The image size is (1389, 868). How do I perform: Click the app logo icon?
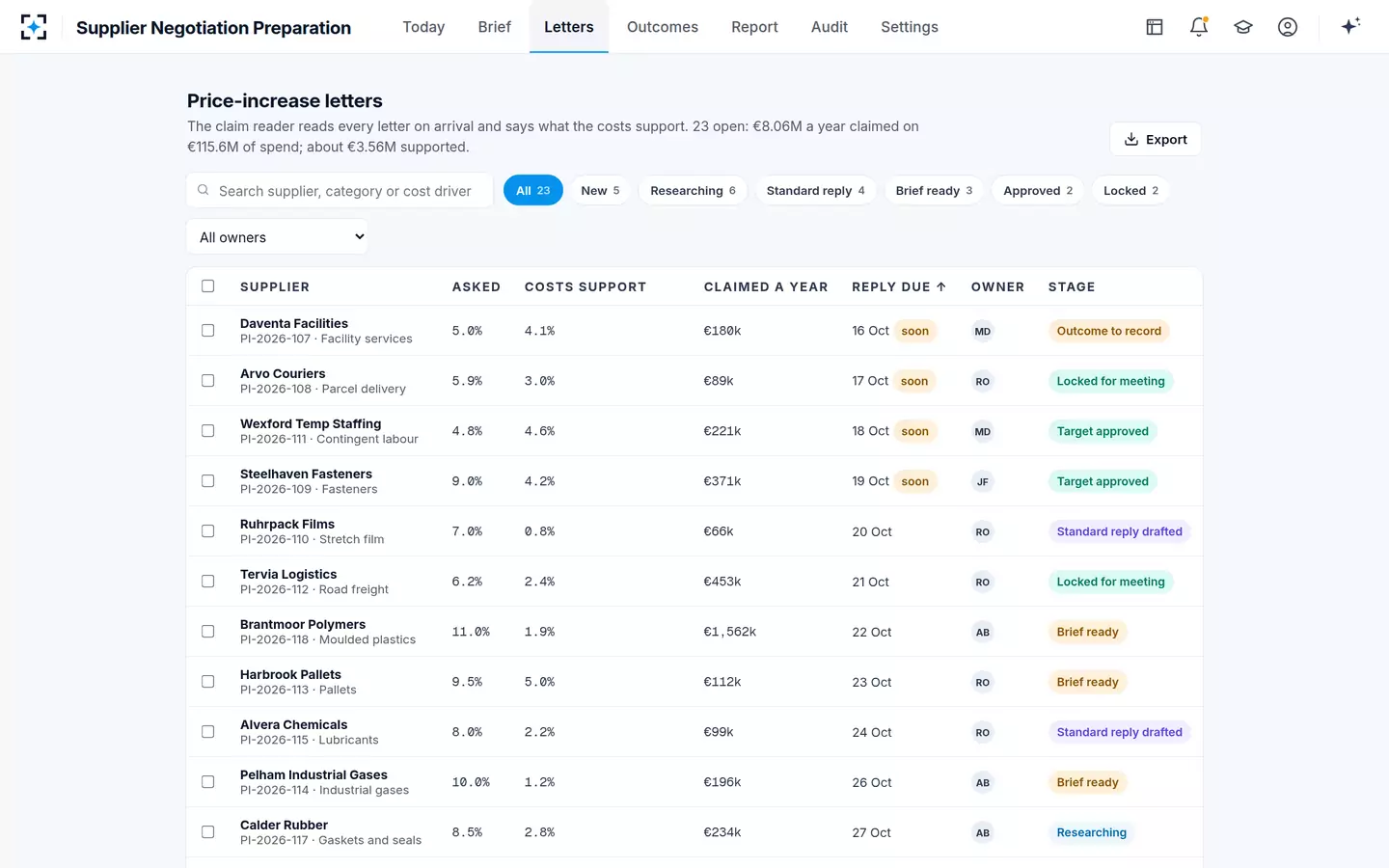pyautogui.click(x=34, y=27)
